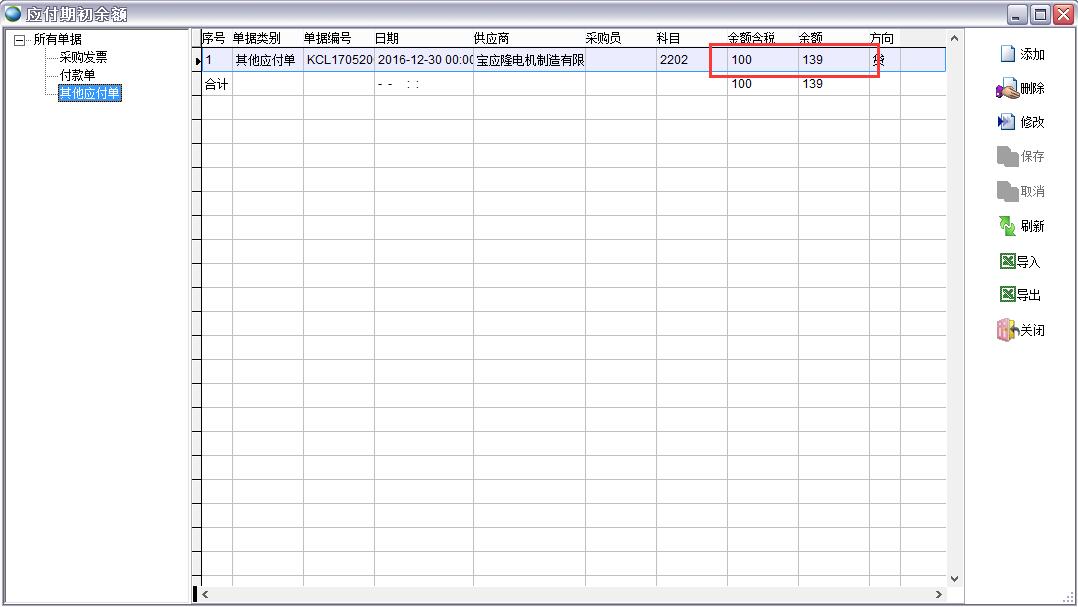Collapse the 所有单据 tree node

(19, 40)
